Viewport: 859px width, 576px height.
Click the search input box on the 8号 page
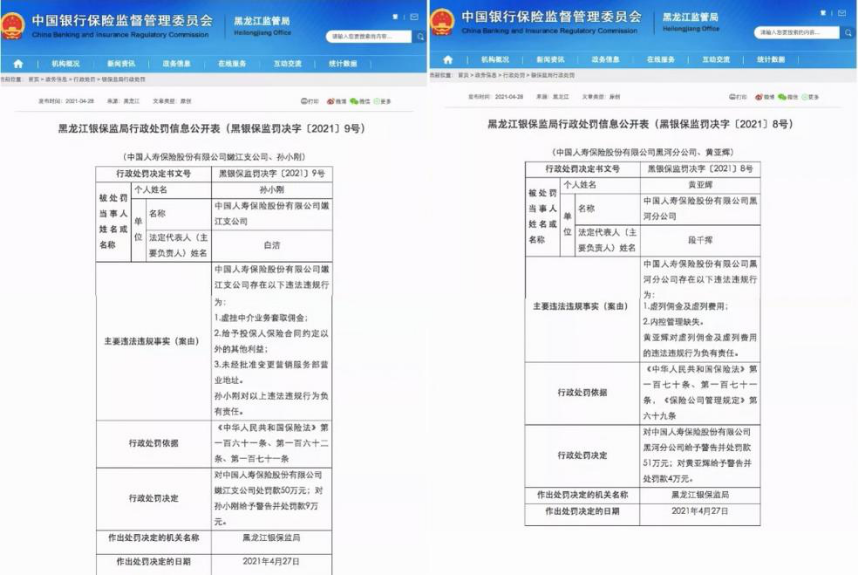797,32
